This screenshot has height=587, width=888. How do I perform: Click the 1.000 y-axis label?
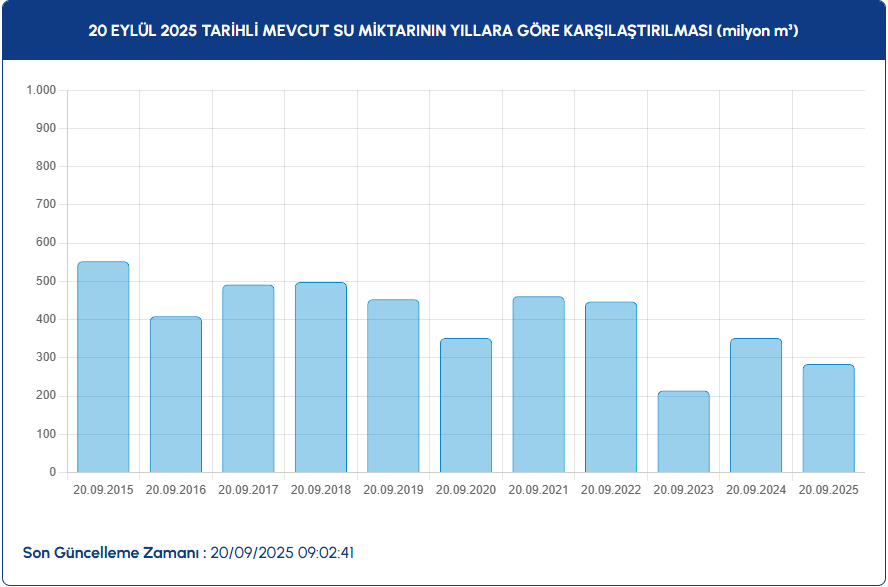(42, 91)
